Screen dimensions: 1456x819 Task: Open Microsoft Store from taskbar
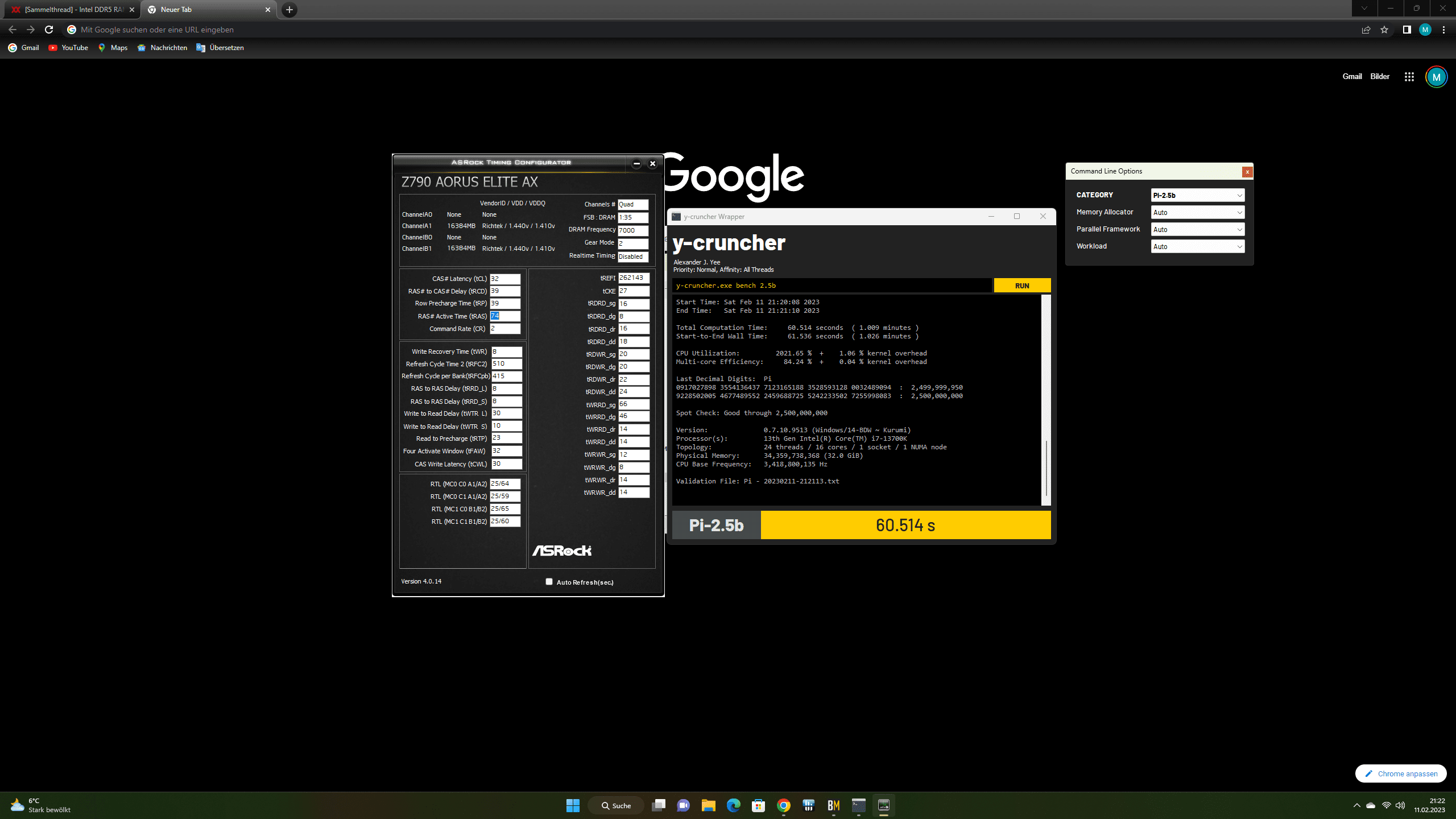(x=758, y=805)
